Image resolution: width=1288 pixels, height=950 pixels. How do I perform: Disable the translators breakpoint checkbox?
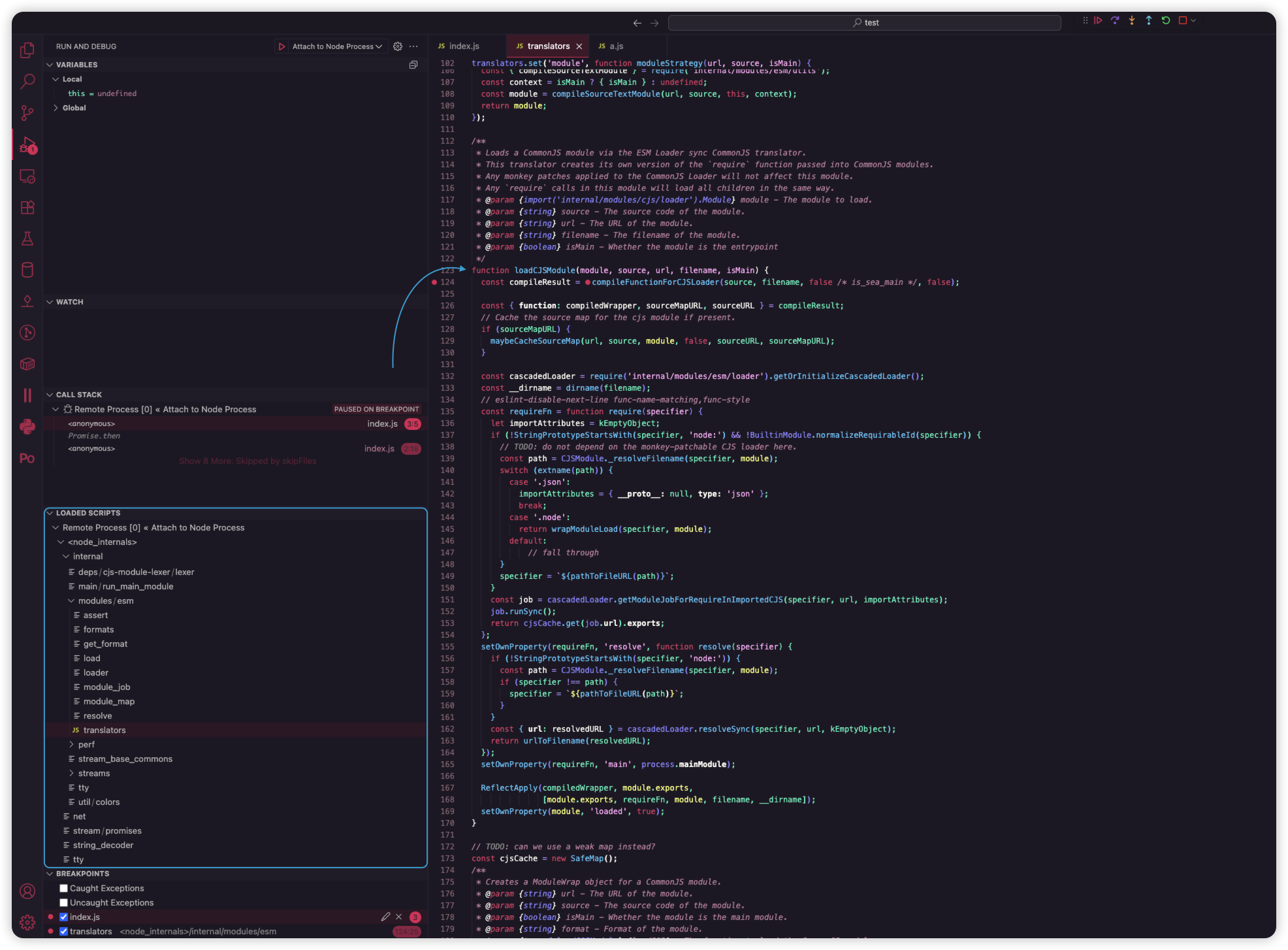64,931
